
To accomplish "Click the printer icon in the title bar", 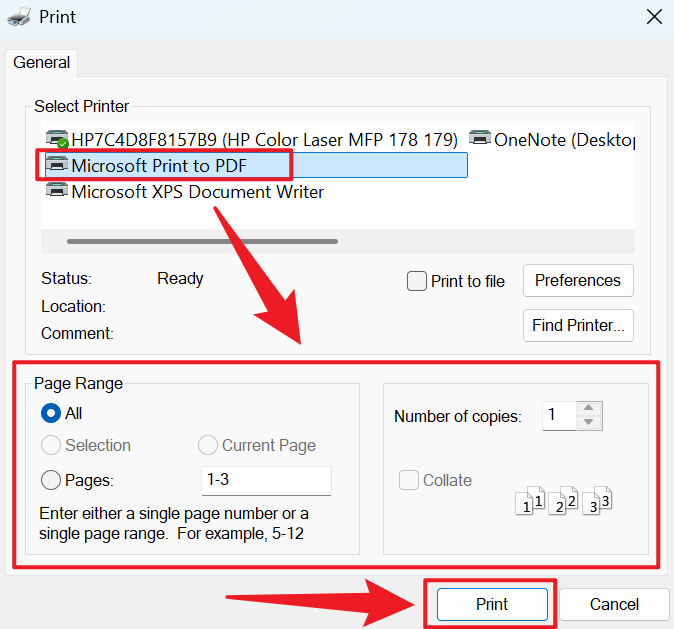I will coord(19,17).
